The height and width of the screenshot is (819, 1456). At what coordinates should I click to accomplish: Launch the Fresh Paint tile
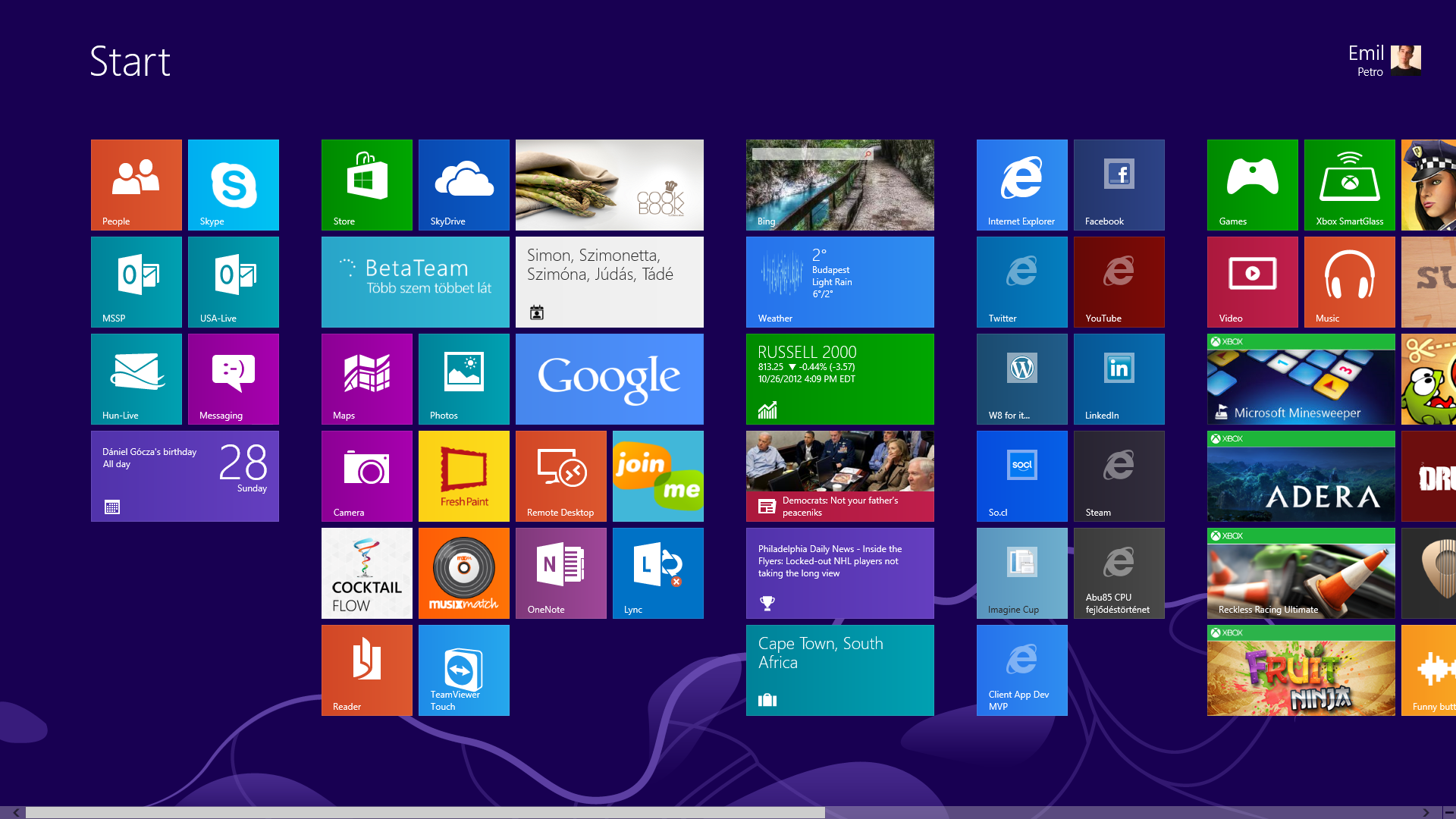pos(464,476)
